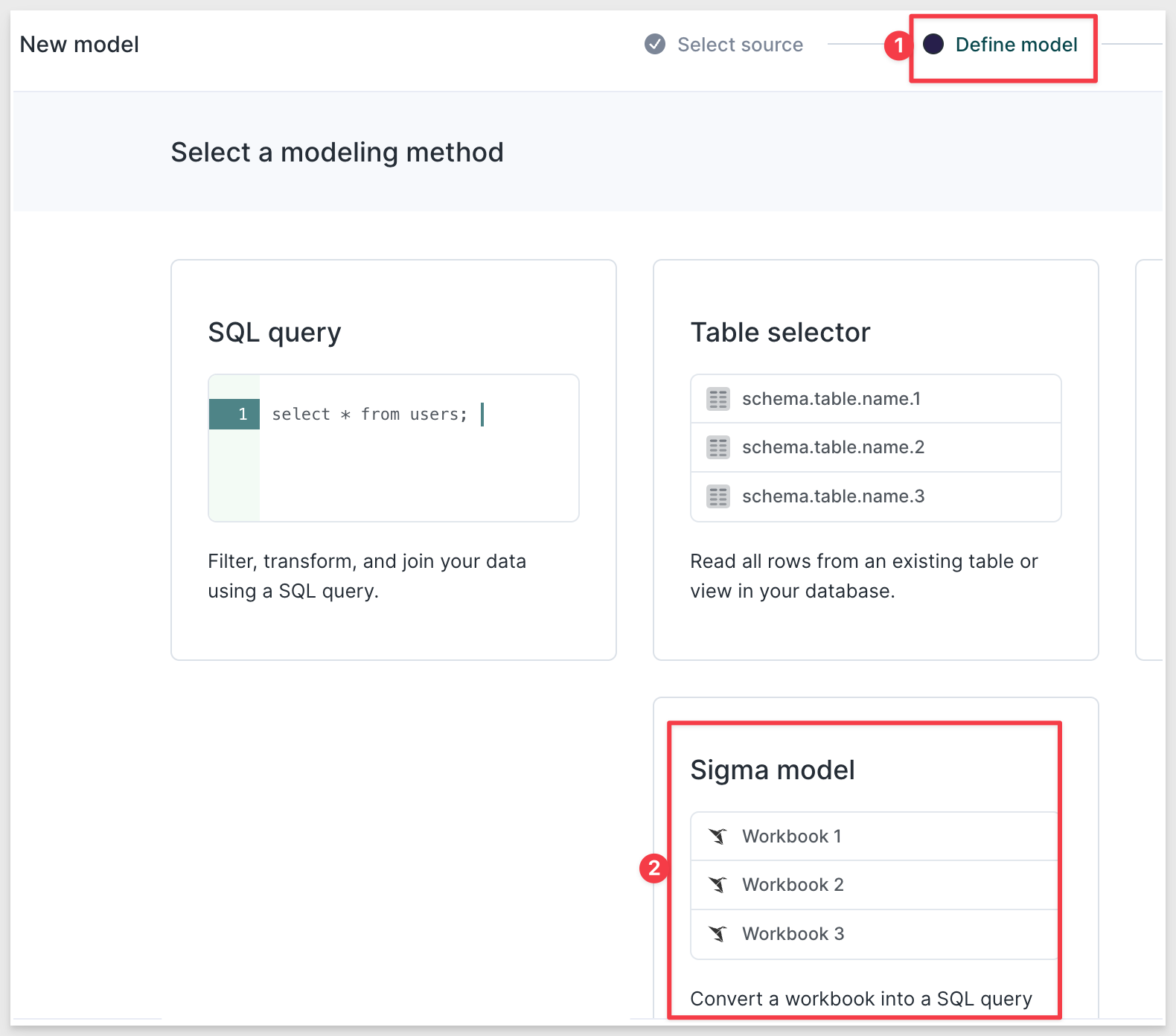Image resolution: width=1176 pixels, height=1036 pixels.
Task: Select schema.table.name.2 row
Action: [x=876, y=447]
